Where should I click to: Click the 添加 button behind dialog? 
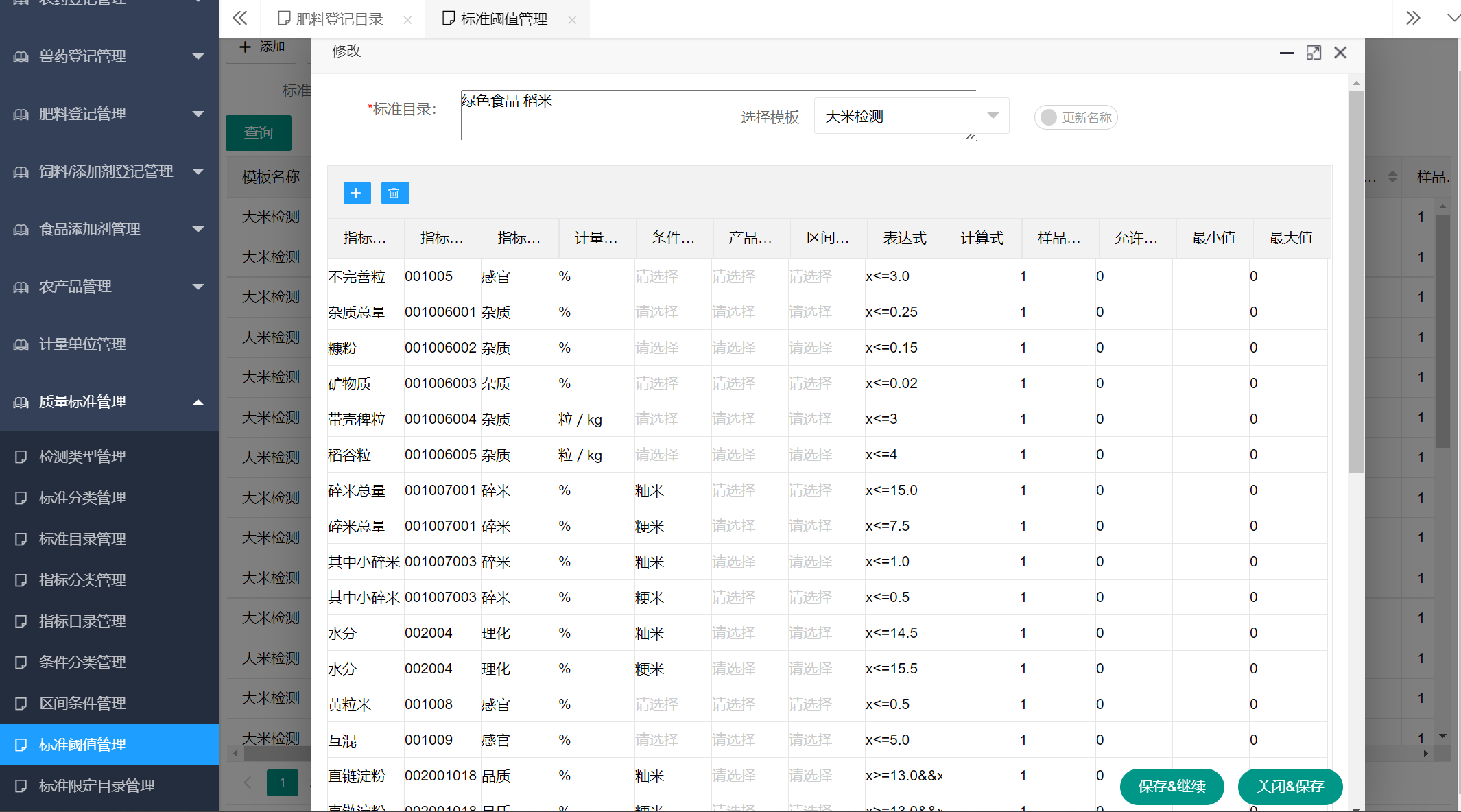[261, 47]
